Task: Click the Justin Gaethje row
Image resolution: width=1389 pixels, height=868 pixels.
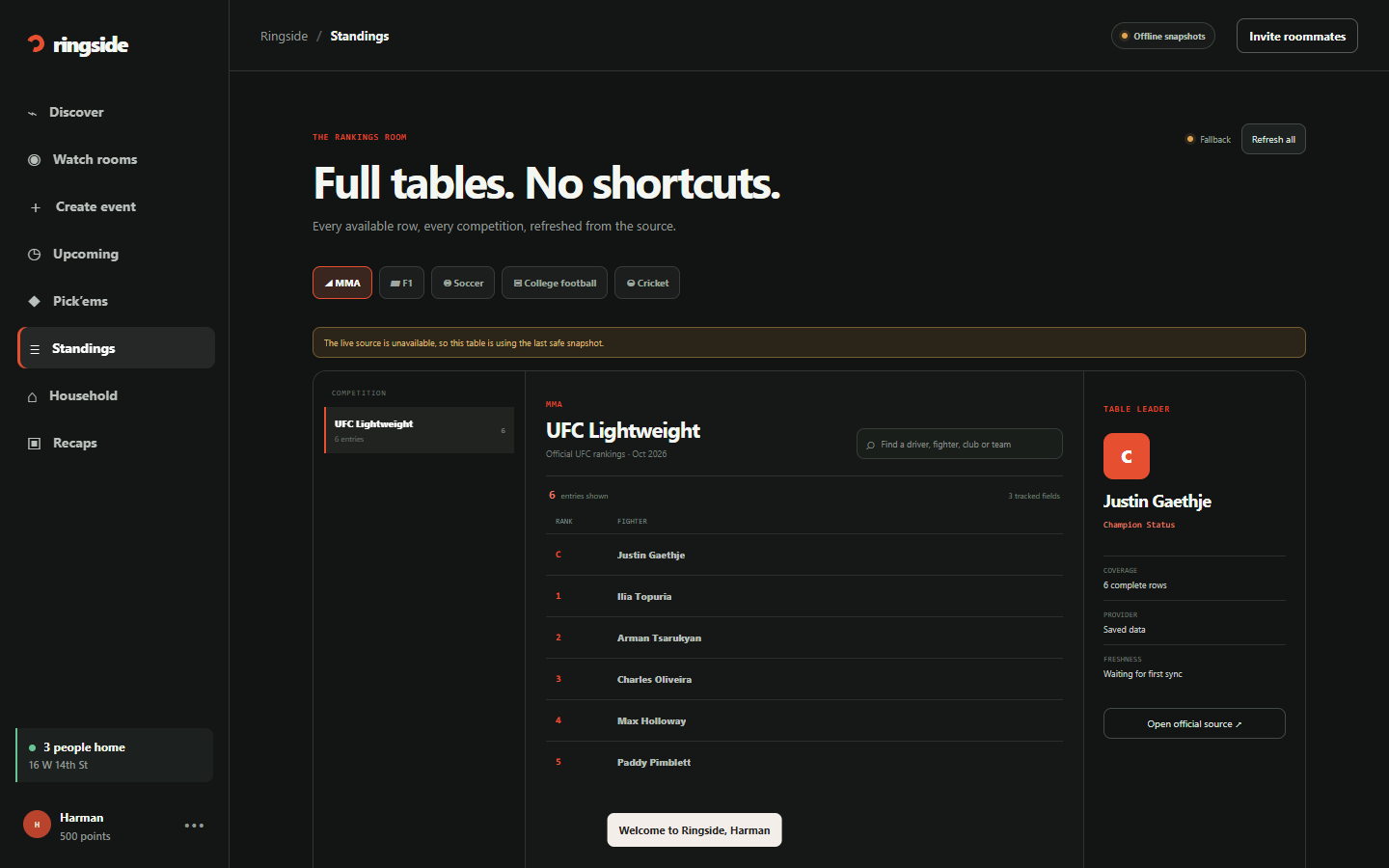Action: click(803, 555)
